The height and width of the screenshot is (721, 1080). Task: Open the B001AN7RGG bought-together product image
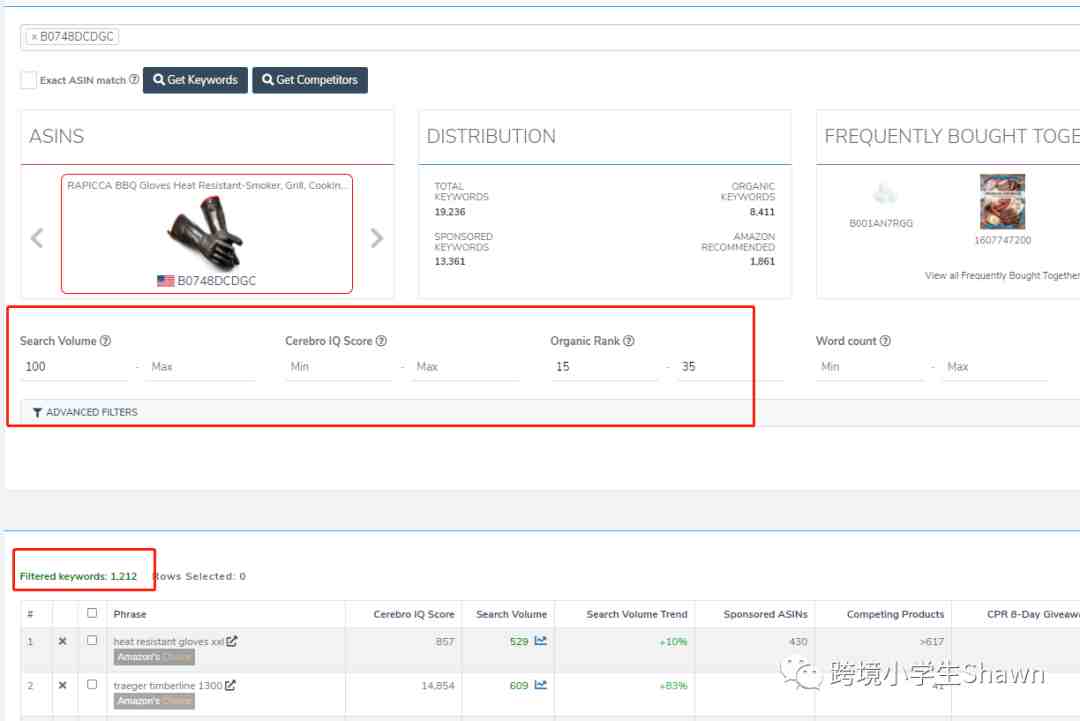pos(884,195)
